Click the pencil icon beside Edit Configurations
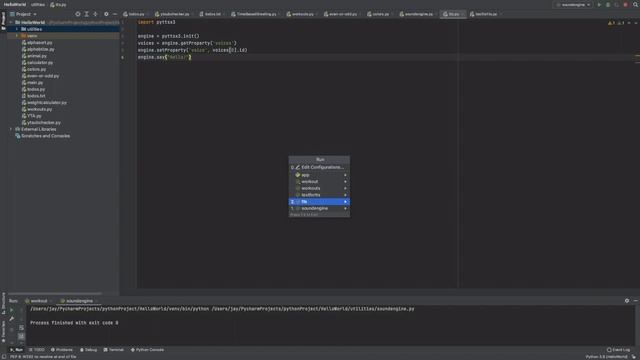The height and width of the screenshot is (360, 640). (298, 167)
